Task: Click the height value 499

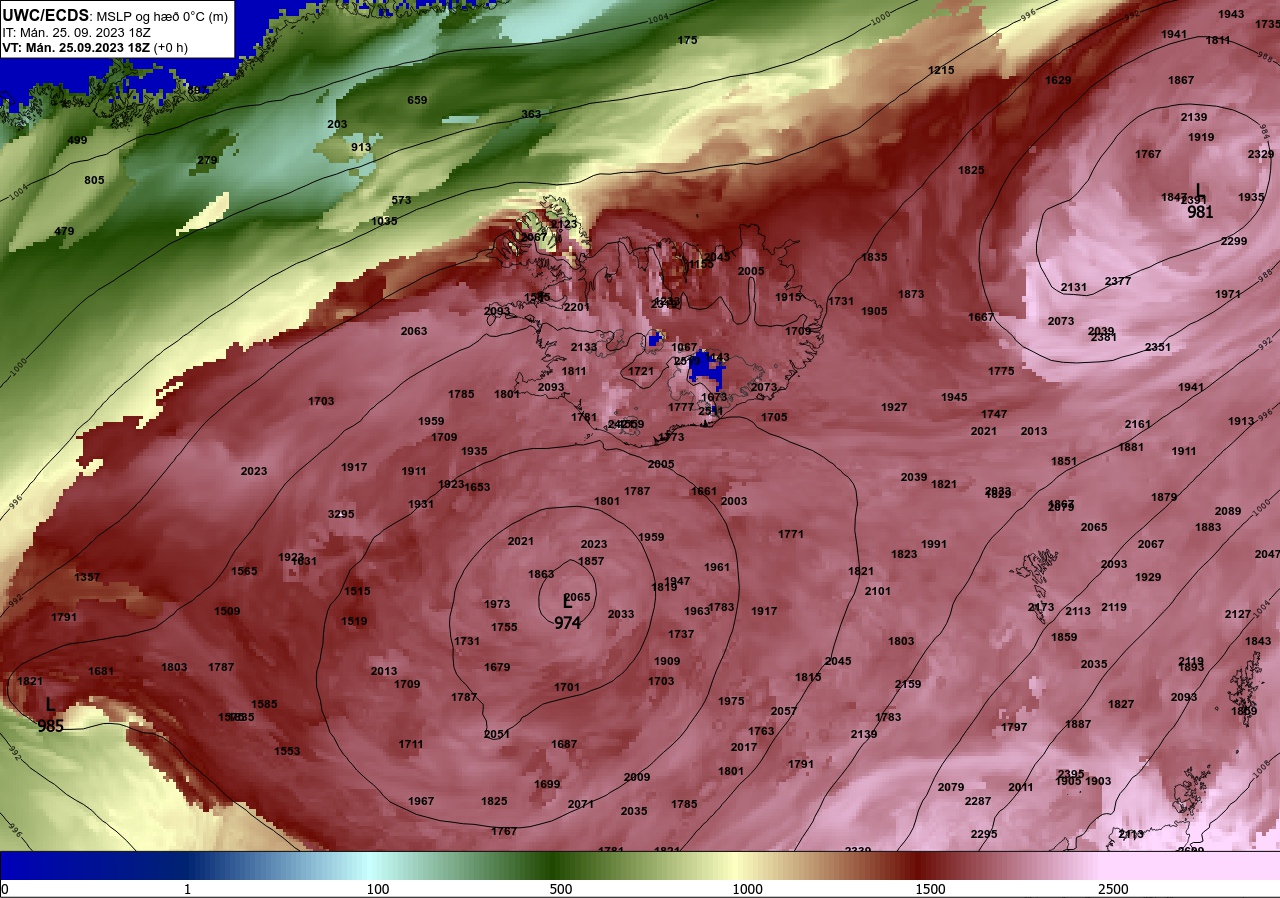Action: click(77, 140)
